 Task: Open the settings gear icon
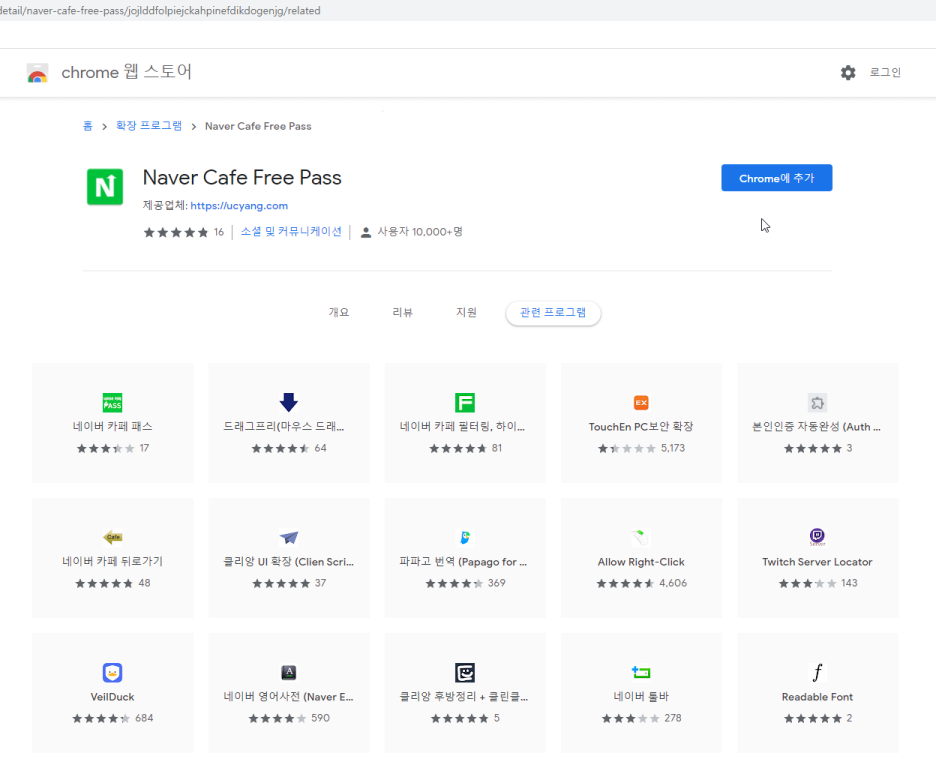[x=848, y=72]
